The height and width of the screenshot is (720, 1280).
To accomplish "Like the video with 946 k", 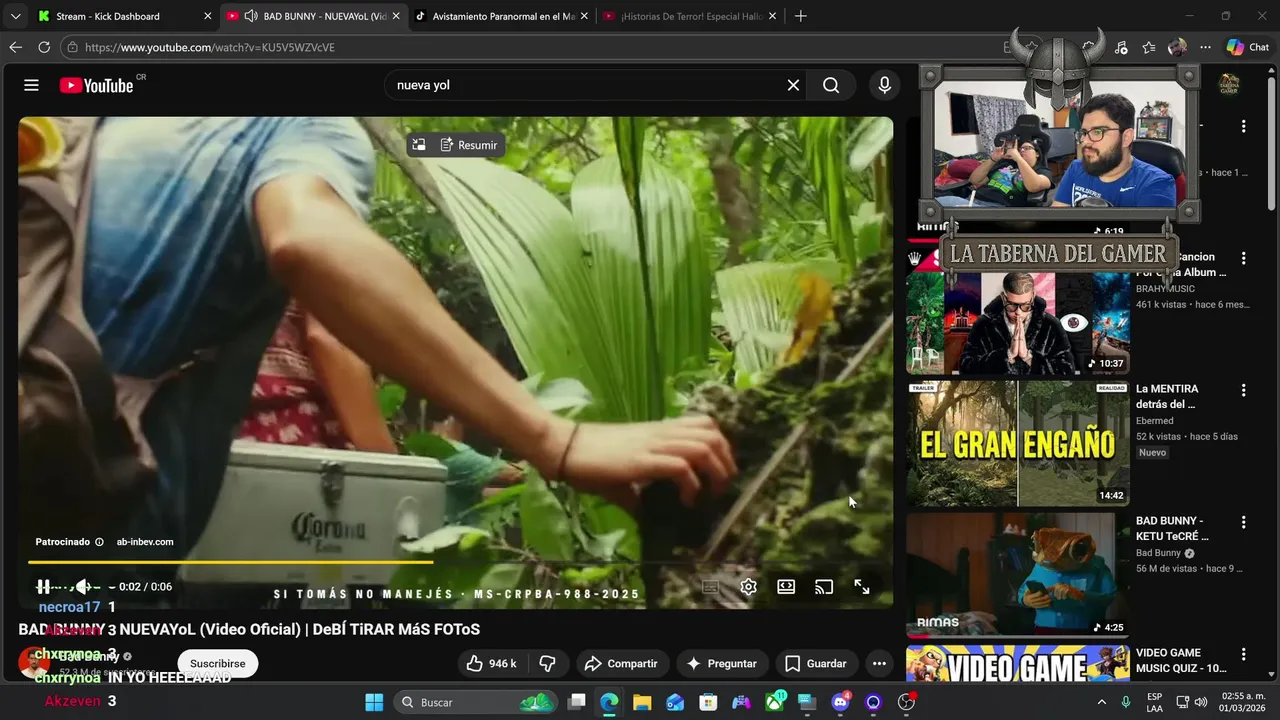I will pyautogui.click(x=492, y=663).
